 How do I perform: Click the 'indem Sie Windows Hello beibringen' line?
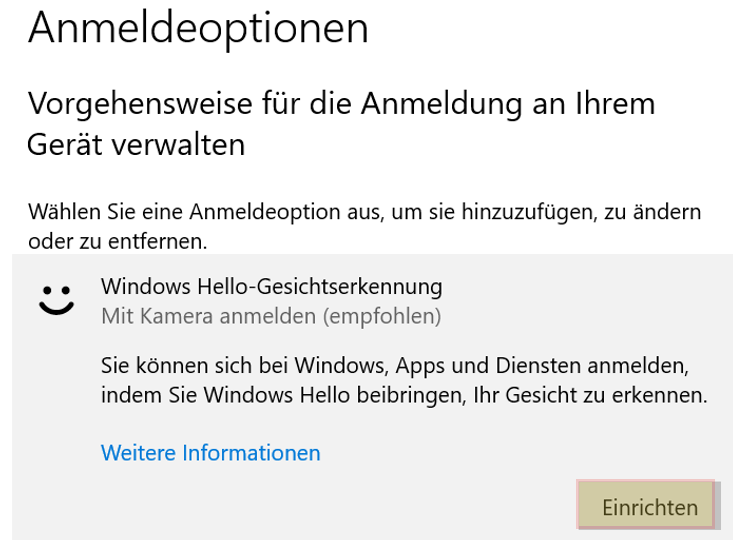(404, 395)
